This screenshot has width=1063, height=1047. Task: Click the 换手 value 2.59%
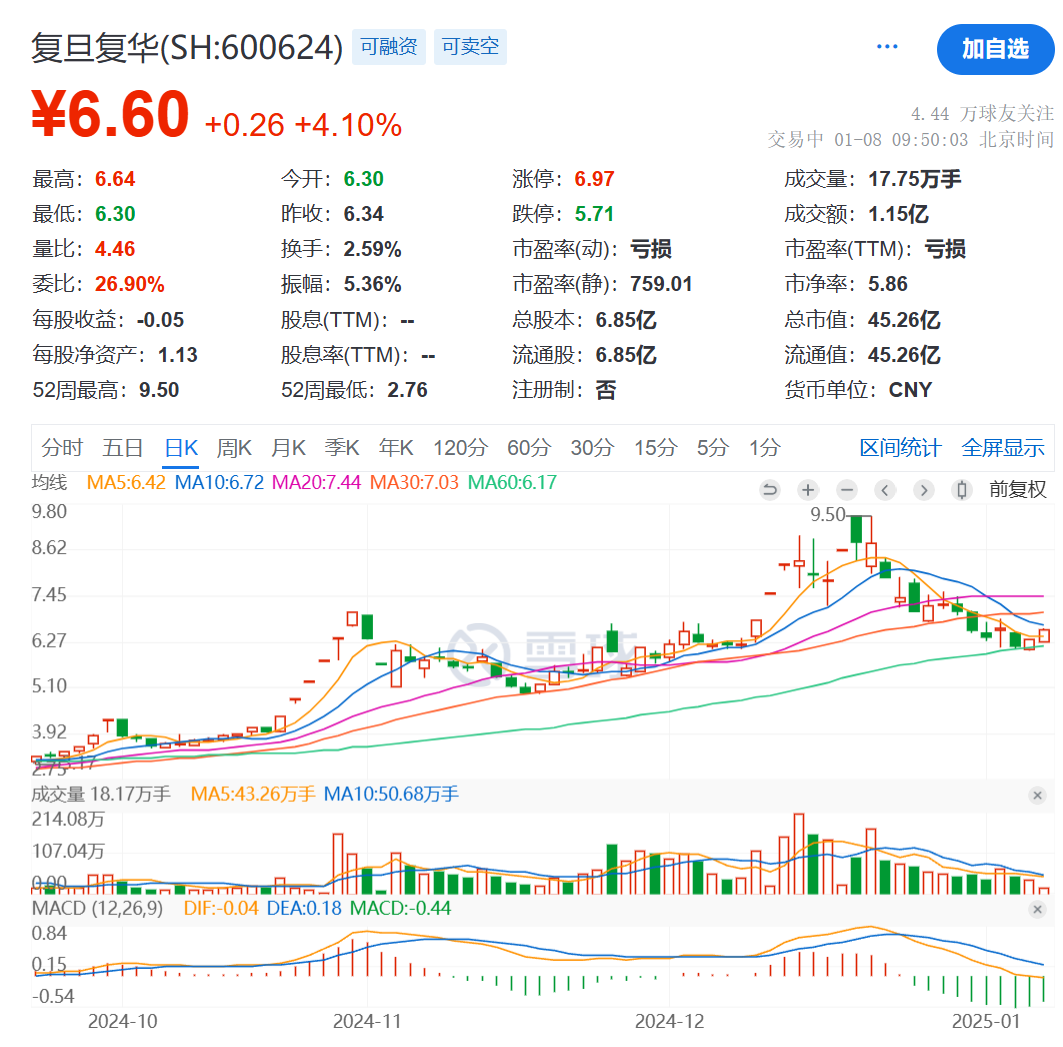(372, 250)
